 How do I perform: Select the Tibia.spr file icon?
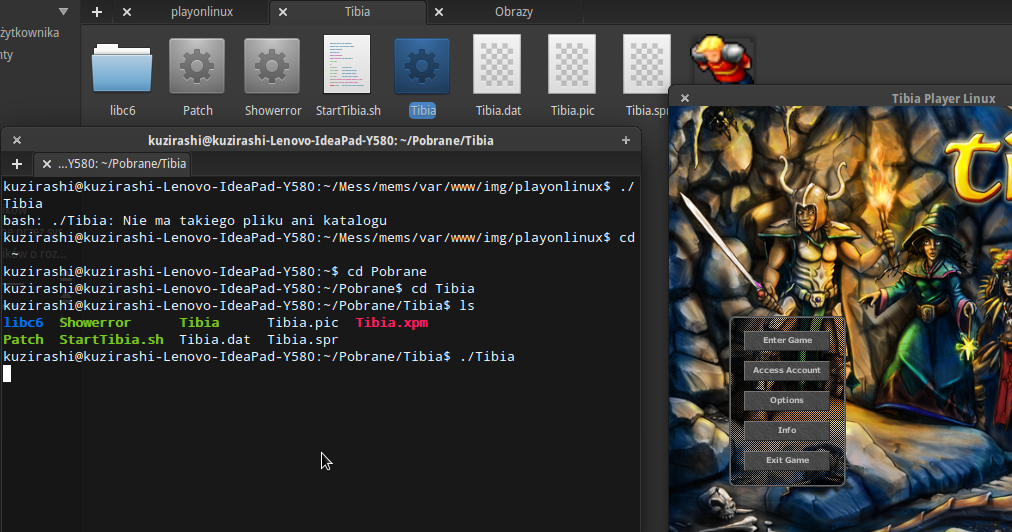[x=647, y=64]
